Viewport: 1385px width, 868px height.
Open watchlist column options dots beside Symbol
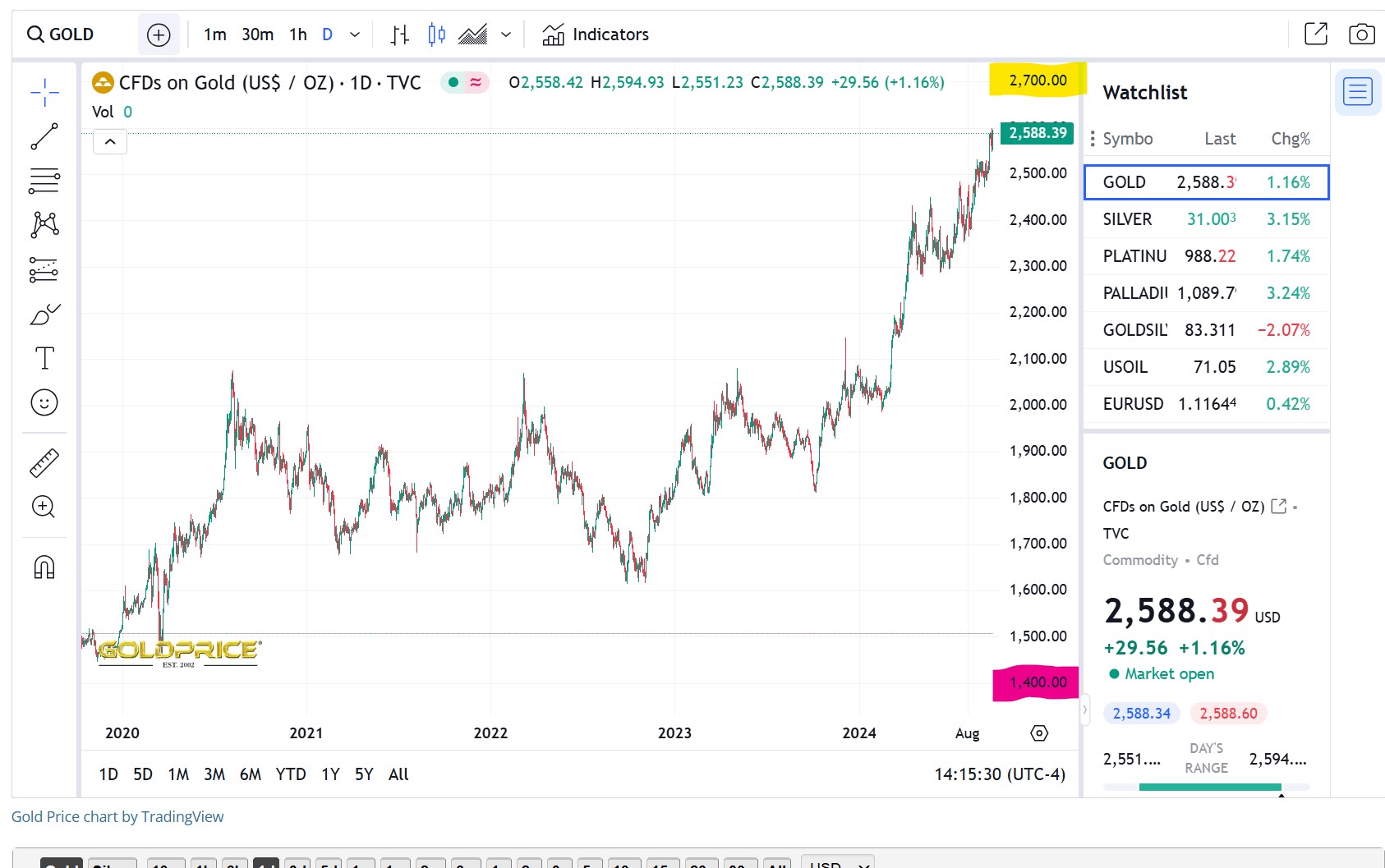tap(1093, 139)
